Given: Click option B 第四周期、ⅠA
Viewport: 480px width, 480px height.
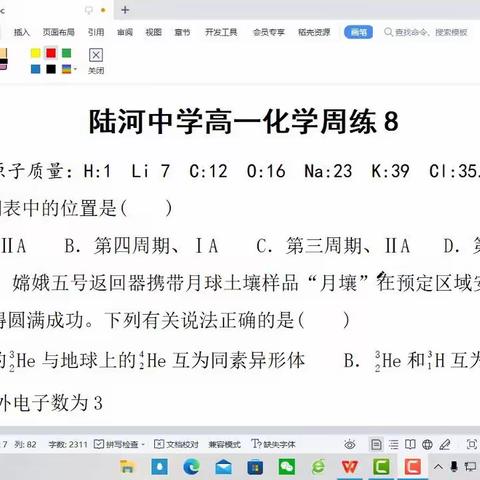Looking at the screenshot, I should (141, 246).
